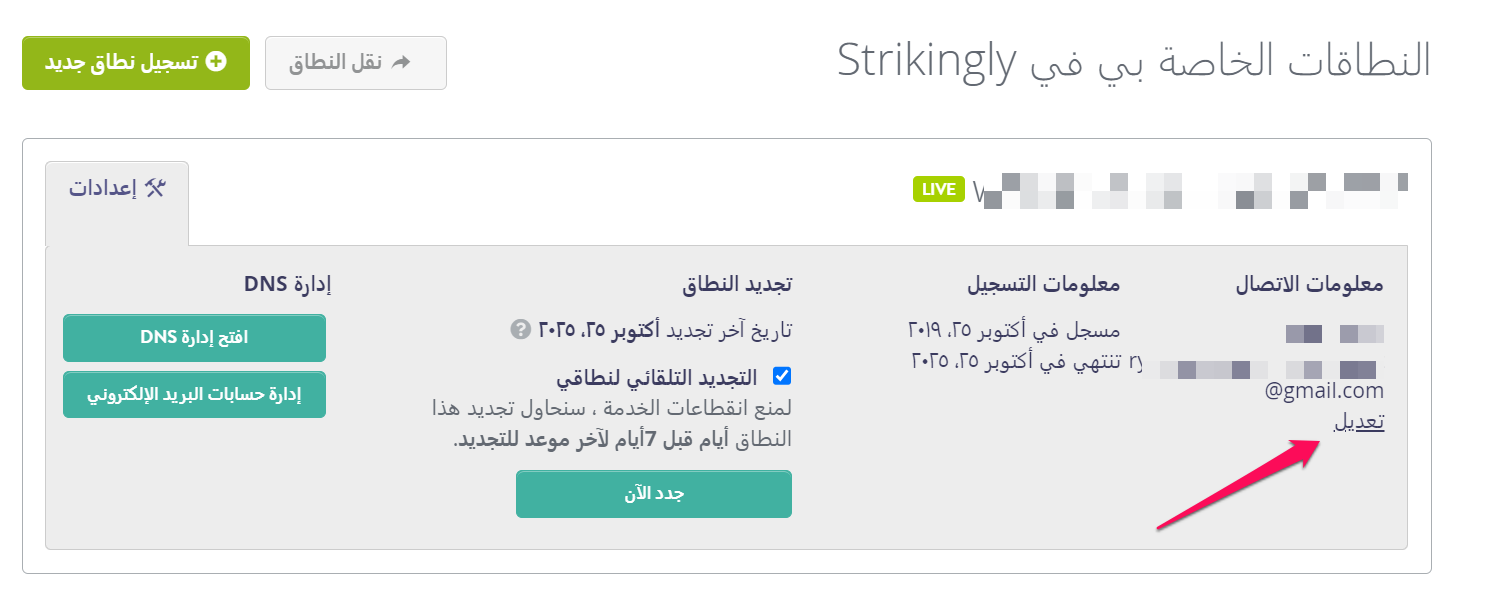1486x589 pixels.
Task: Click the page title mentioning Strikingly
Action: coord(1134,61)
